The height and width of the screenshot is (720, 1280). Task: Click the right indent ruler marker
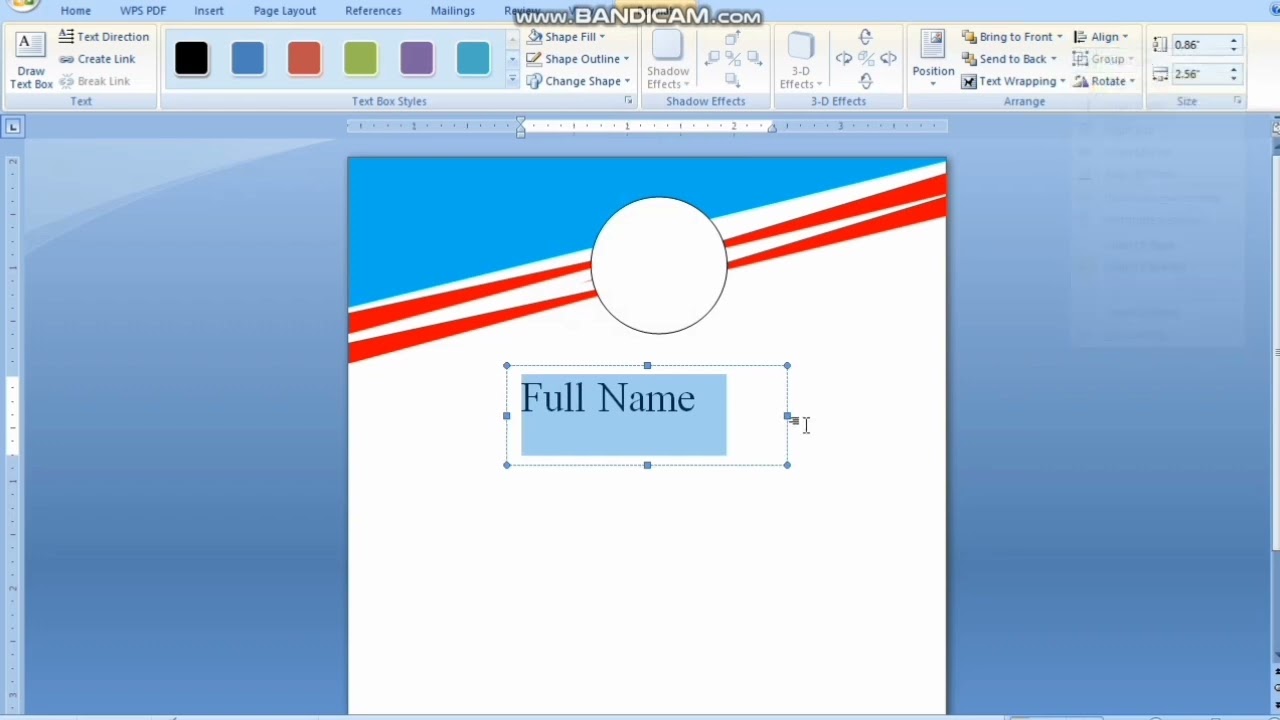(772, 129)
